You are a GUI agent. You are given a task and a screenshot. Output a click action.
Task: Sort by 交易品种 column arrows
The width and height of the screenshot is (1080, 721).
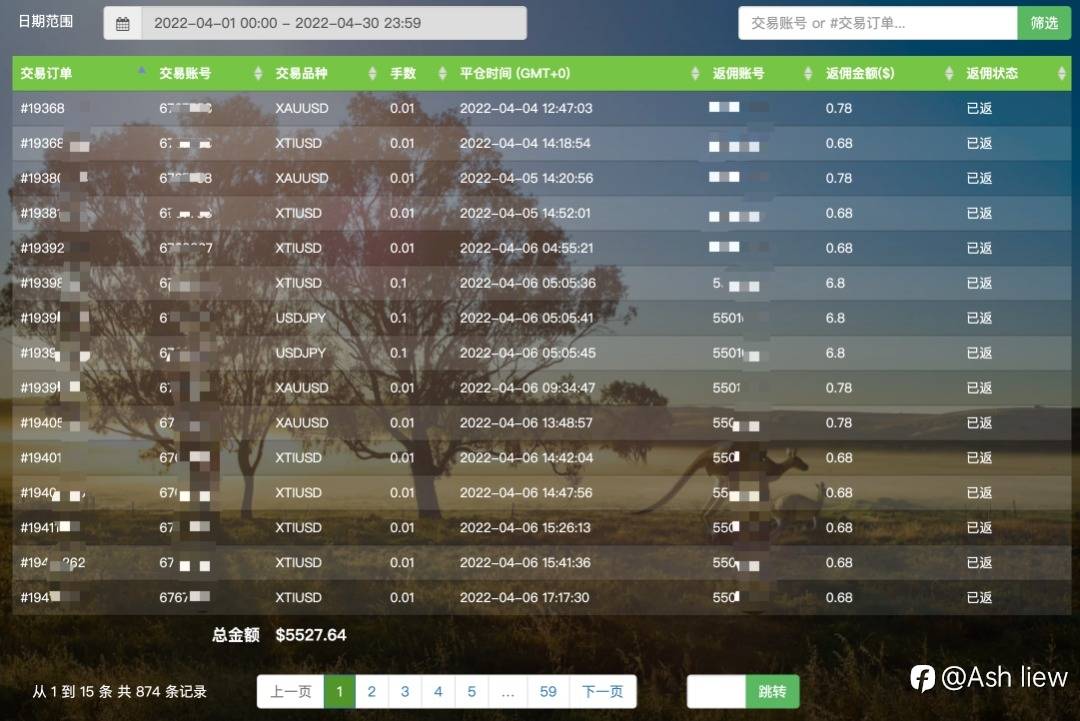point(373,73)
